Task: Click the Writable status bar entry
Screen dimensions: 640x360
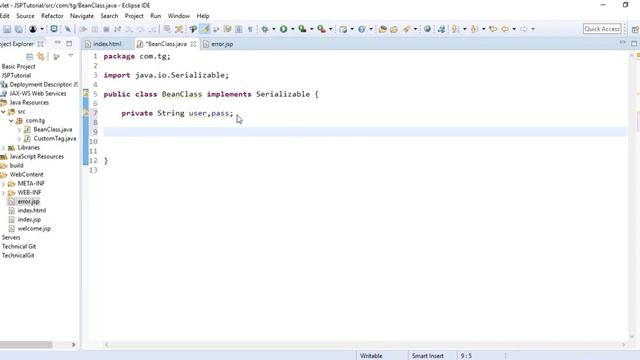Action: (x=371, y=356)
